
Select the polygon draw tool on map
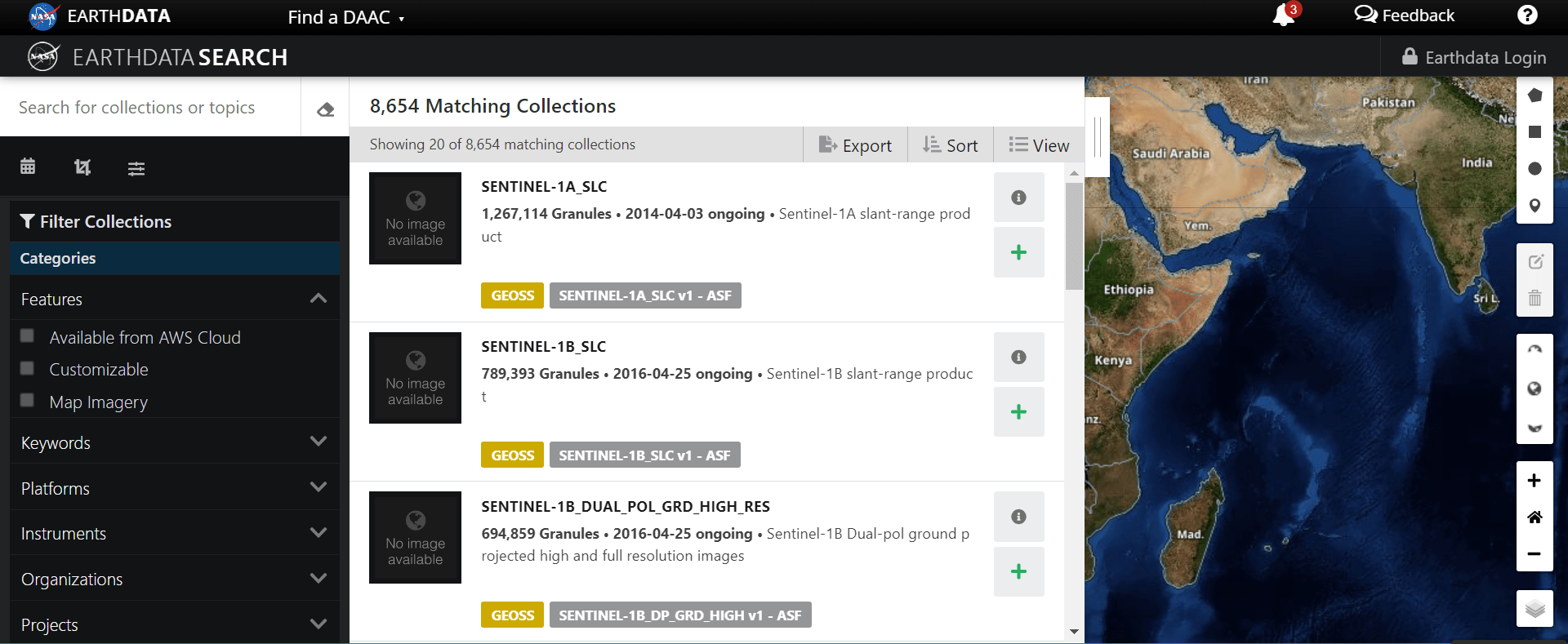(1535, 95)
